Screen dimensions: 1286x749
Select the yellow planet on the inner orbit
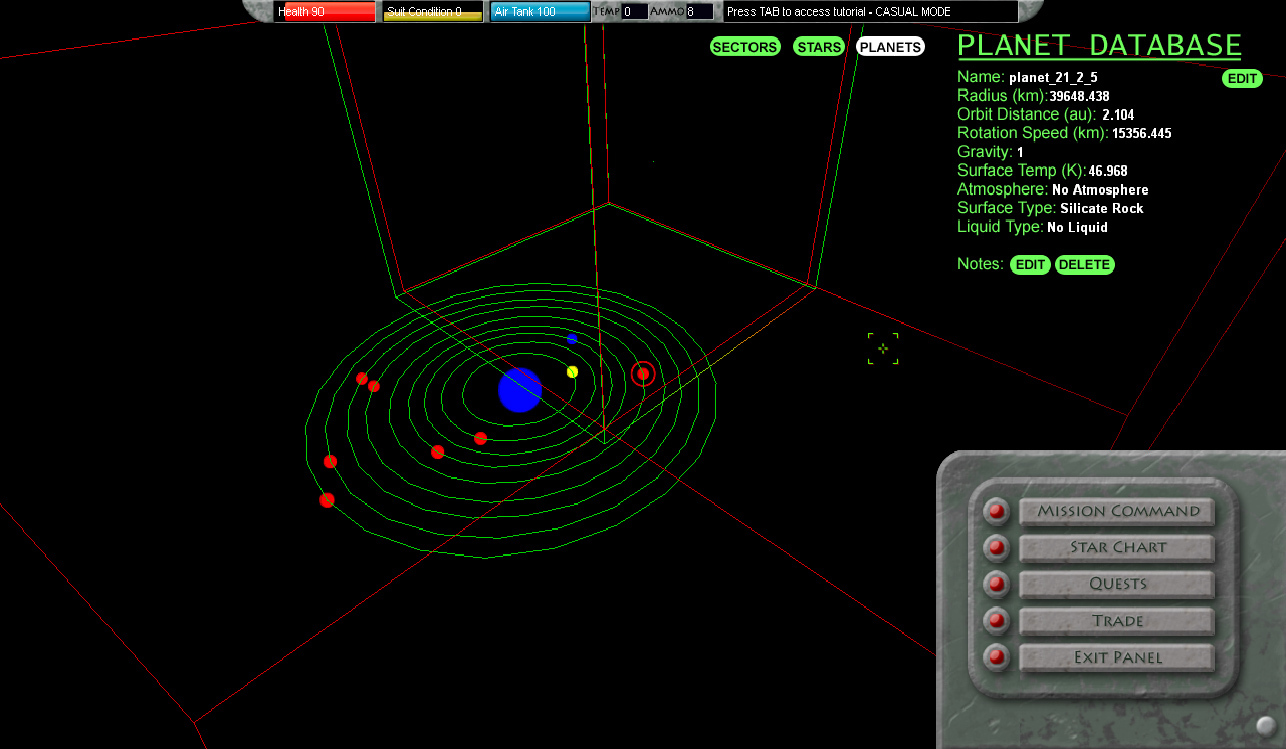click(572, 372)
